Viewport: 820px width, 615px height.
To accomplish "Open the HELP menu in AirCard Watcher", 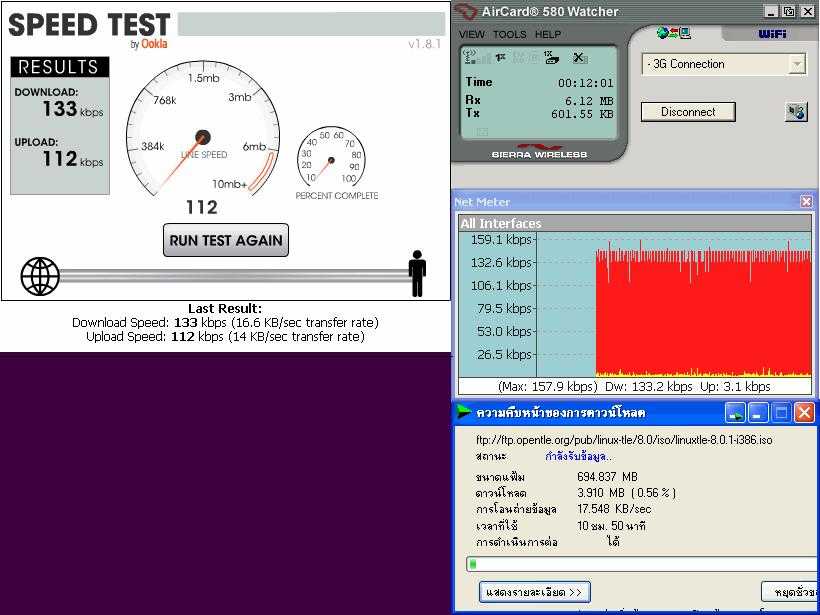I will point(548,35).
